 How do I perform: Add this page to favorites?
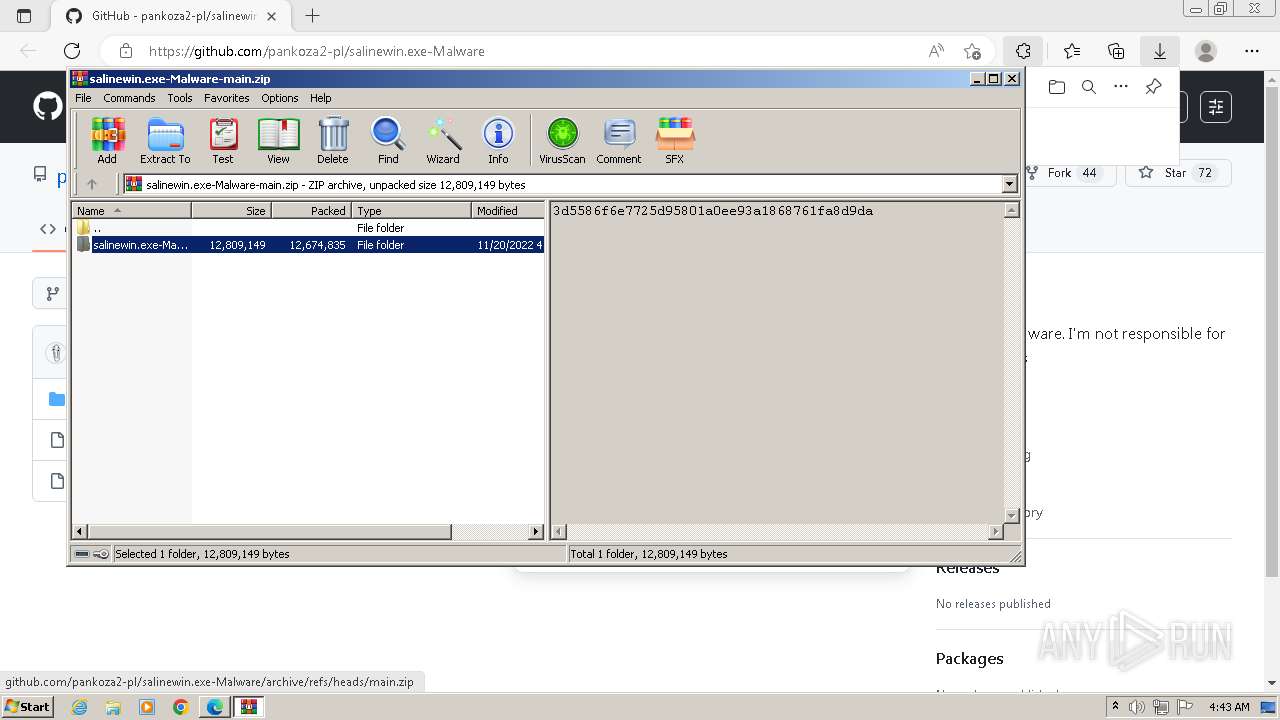972,51
